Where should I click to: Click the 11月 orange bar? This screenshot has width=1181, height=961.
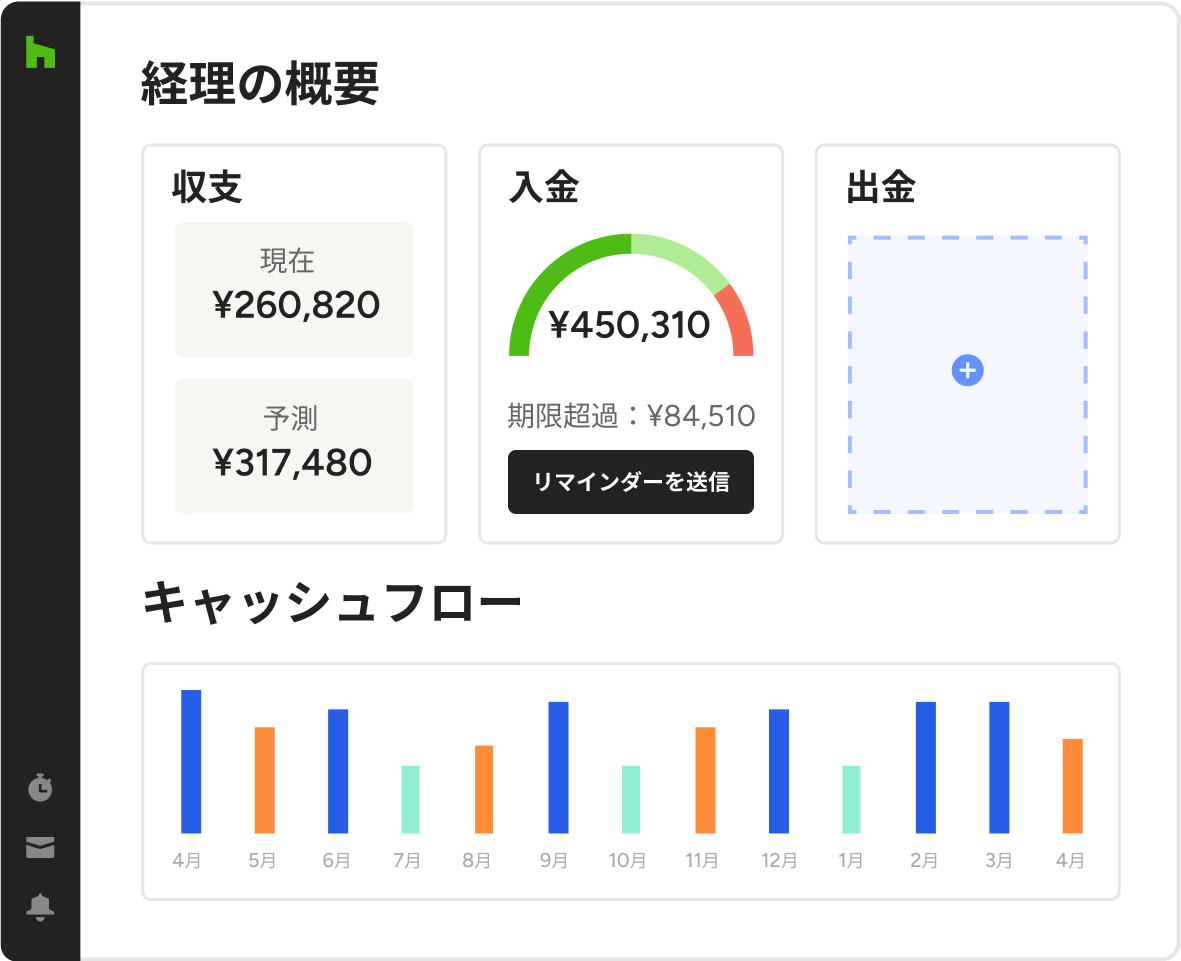pos(705,780)
